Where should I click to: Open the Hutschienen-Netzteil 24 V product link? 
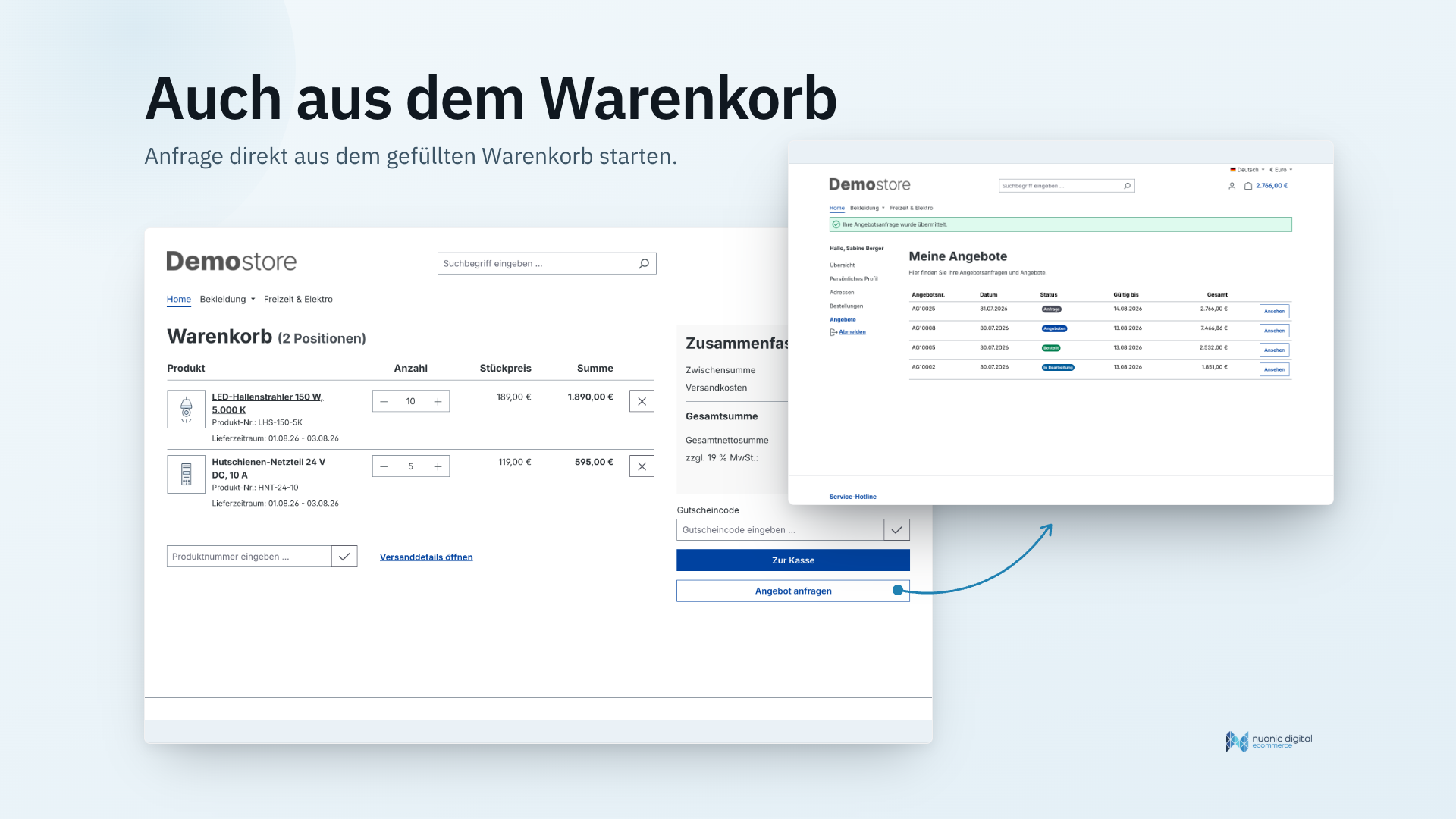click(268, 469)
